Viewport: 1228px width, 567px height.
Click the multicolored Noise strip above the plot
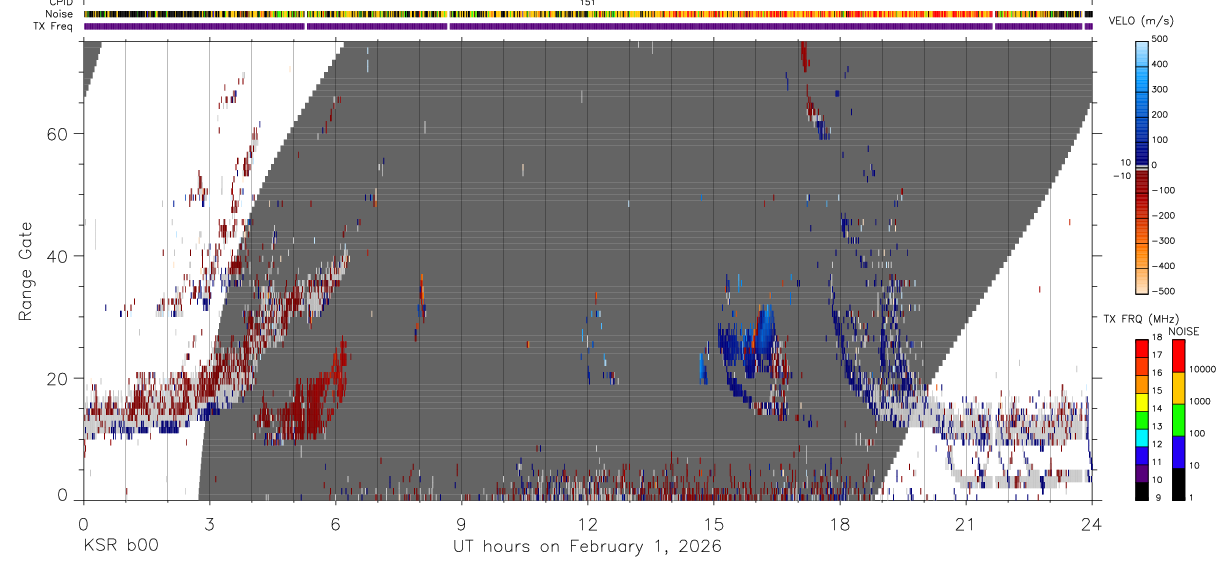pyautogui.click(x=587, y=14)
